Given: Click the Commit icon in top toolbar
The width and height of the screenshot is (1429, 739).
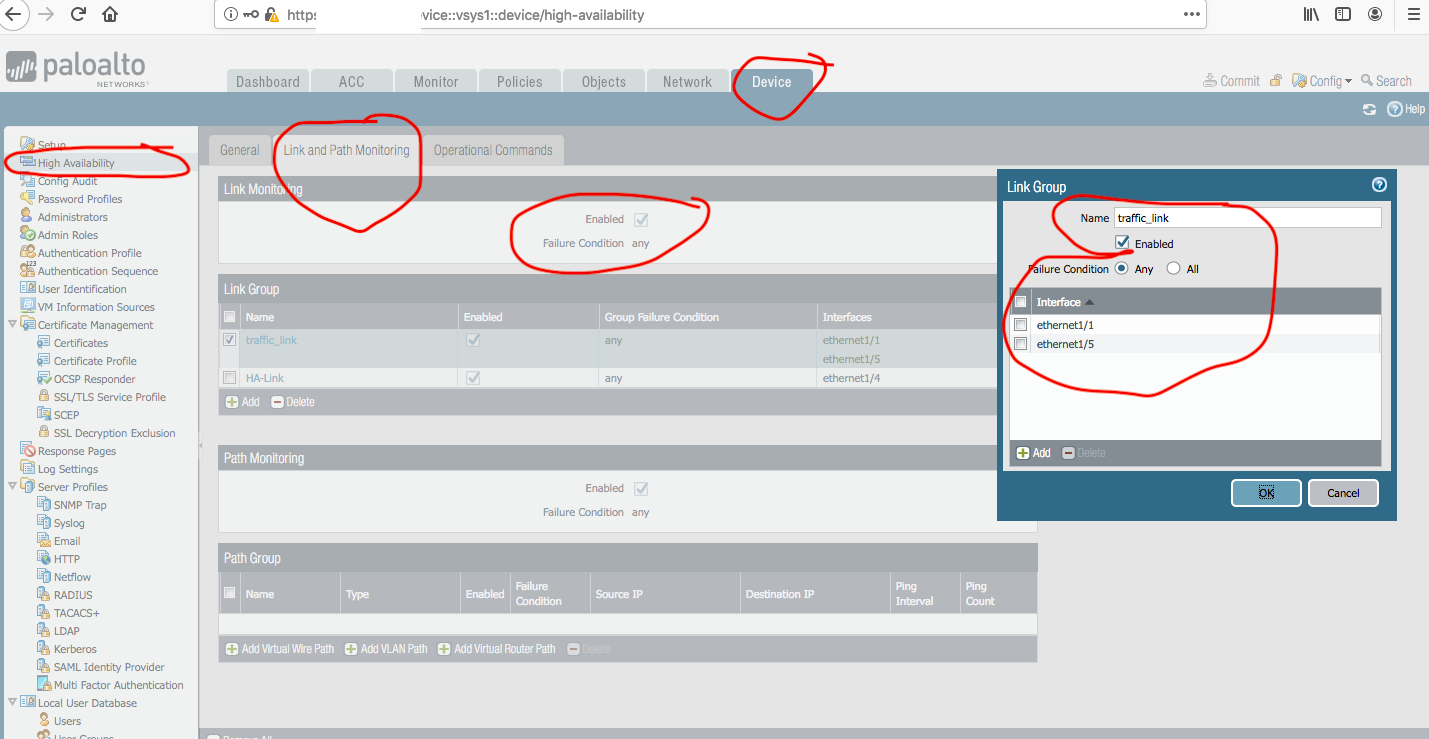Looking at the screenshot, I should tap(1209, 81).
